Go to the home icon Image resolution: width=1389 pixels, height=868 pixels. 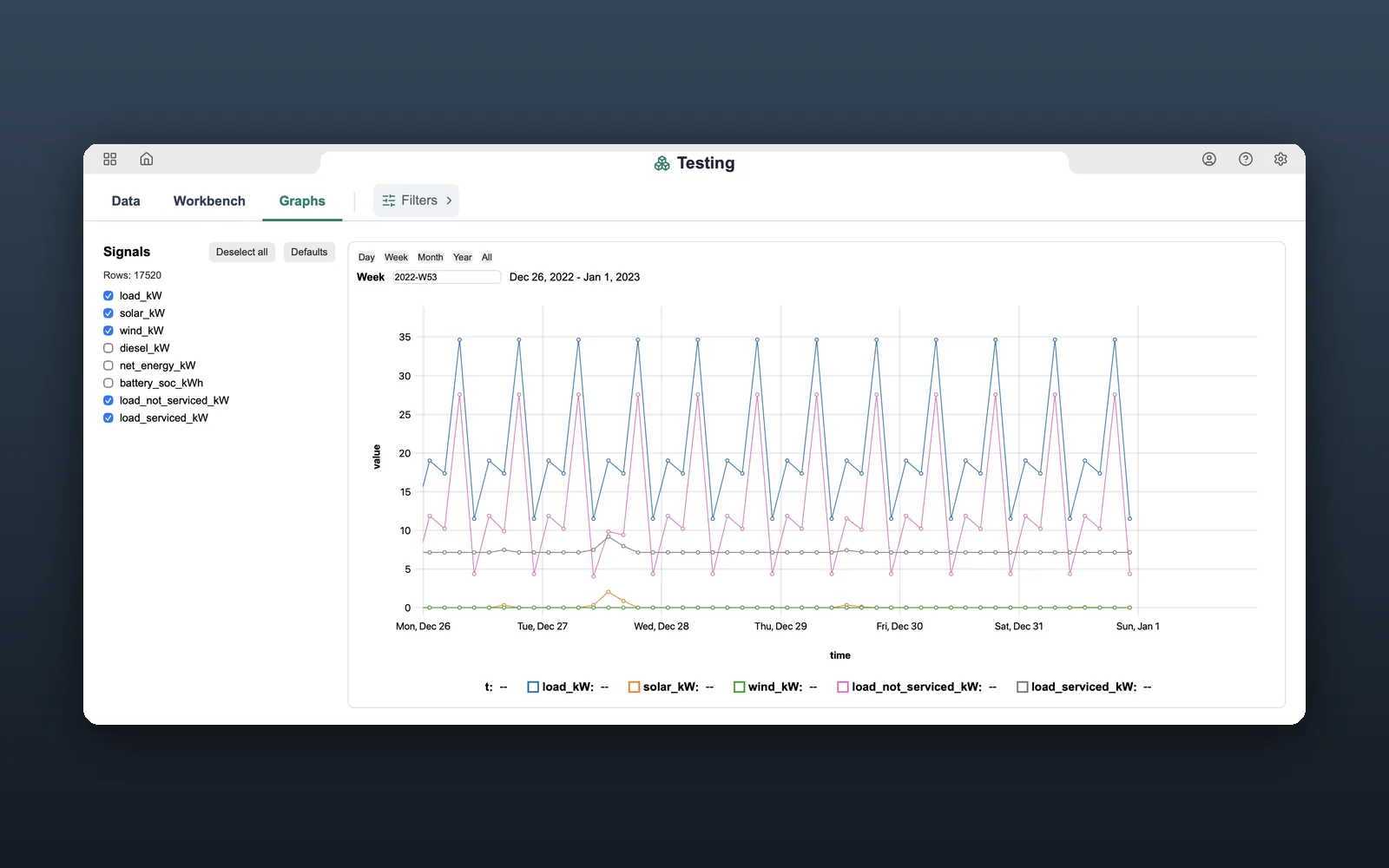click(147, 159)
